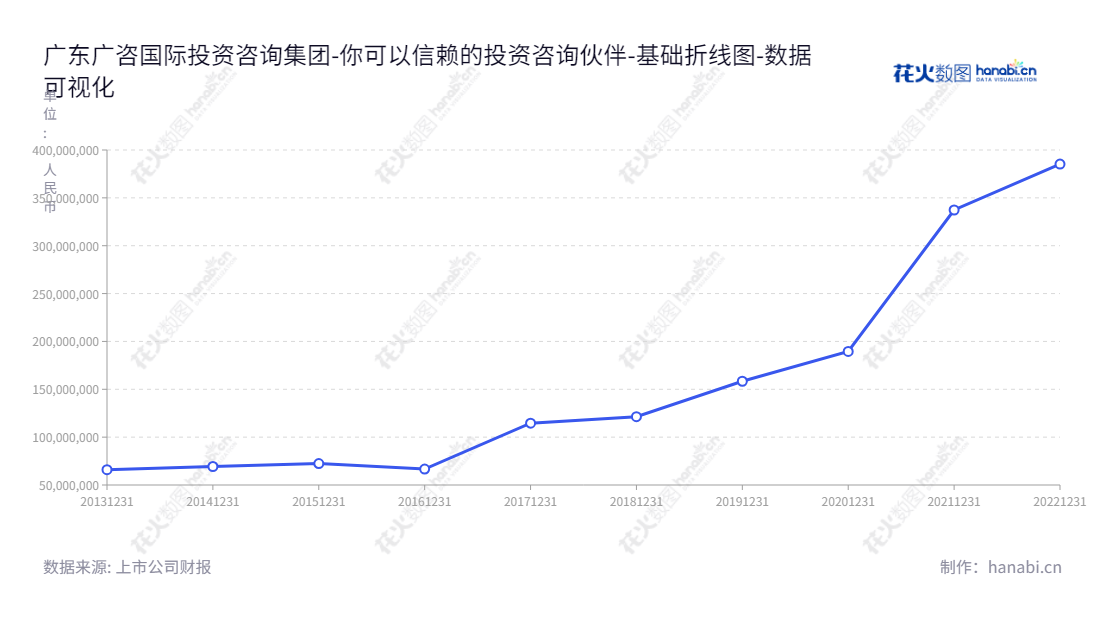This screenshot has width=1100, height=620.
Task: Click the 20151231 x-axis label
Action: pyautogui.click(x=318, y=502)
